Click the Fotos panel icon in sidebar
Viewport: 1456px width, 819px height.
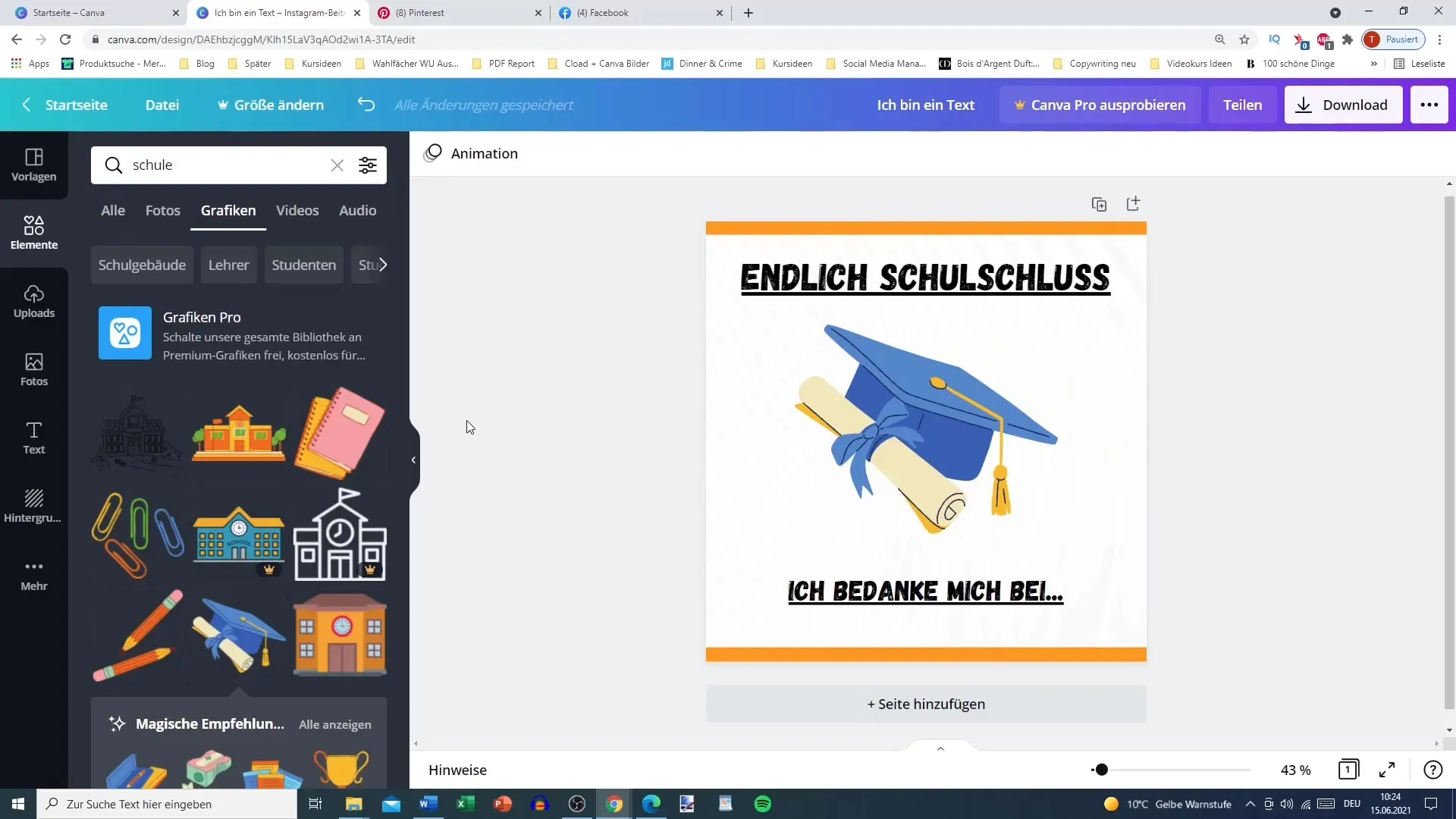tap(34, 370)
